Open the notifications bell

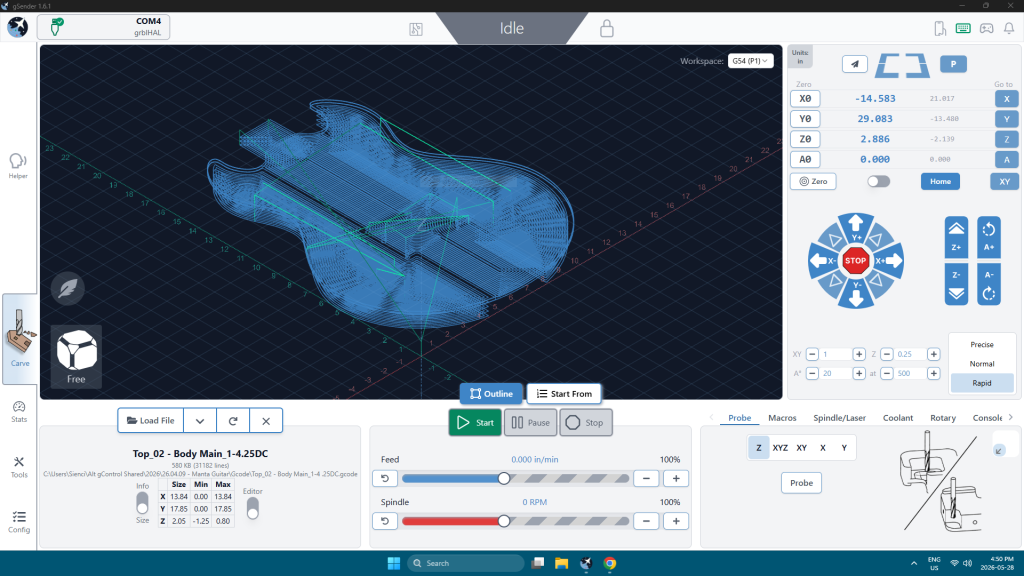pyautogui.click(x=1009, y=28)
